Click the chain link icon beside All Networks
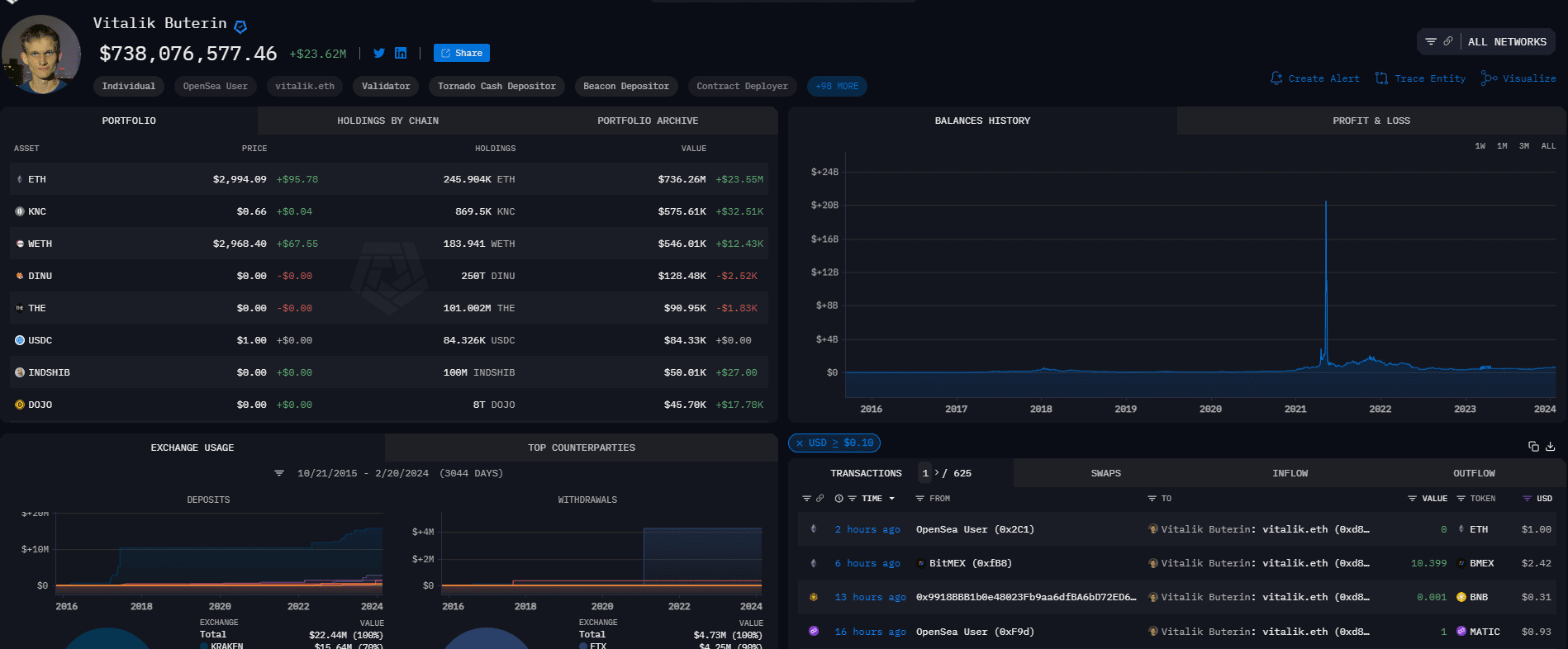Viewport: 1568px width, 649px height. [1448, 41]
